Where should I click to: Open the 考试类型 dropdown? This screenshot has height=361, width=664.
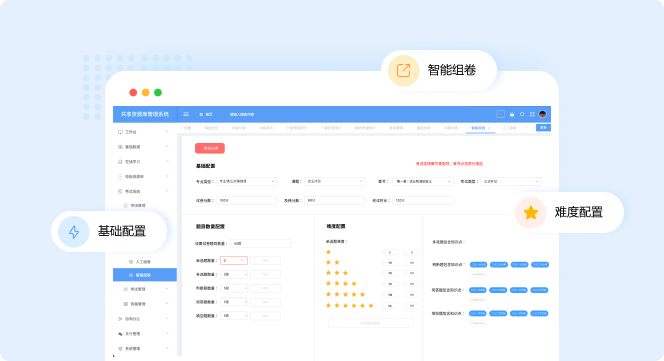(511, 181)
